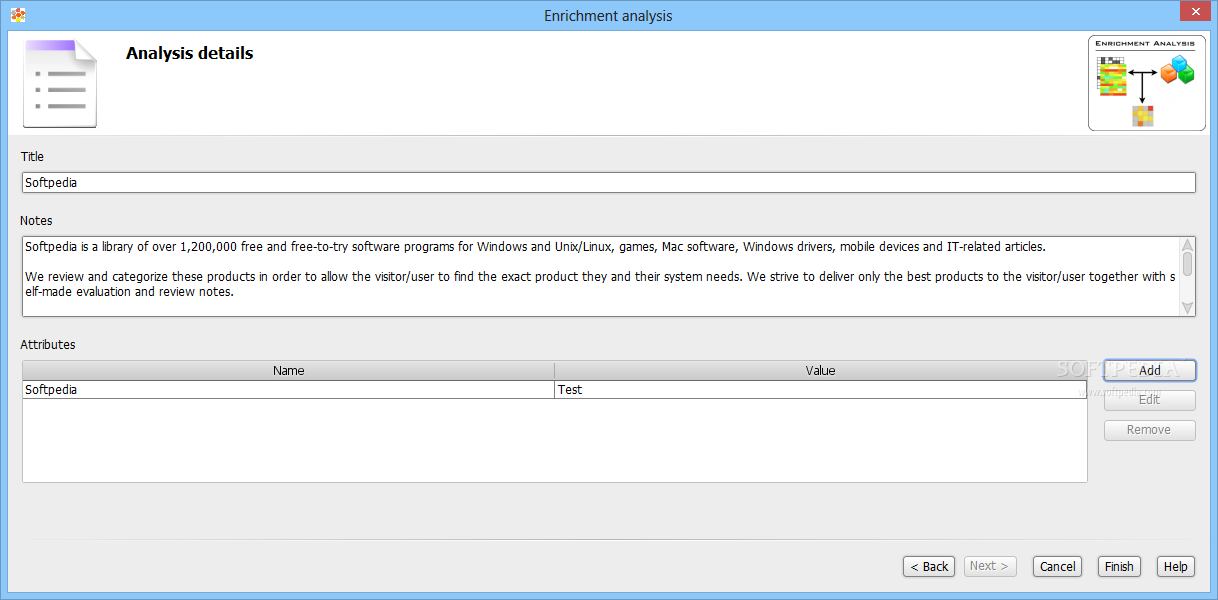Click inside the Notes text area
This screenshot has width=1218, height=600.
[600, 276]
